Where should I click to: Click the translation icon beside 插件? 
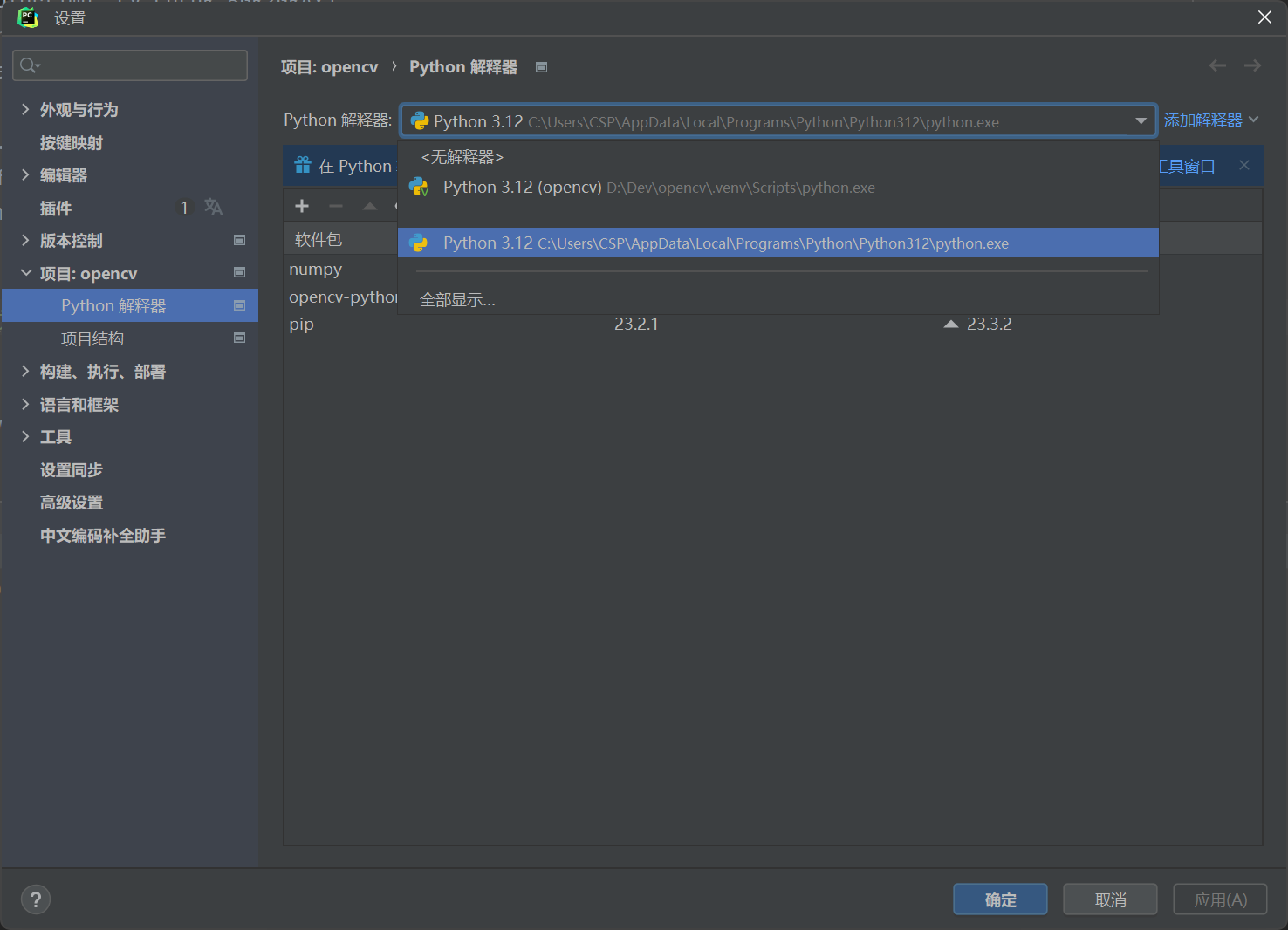[213, 208]
